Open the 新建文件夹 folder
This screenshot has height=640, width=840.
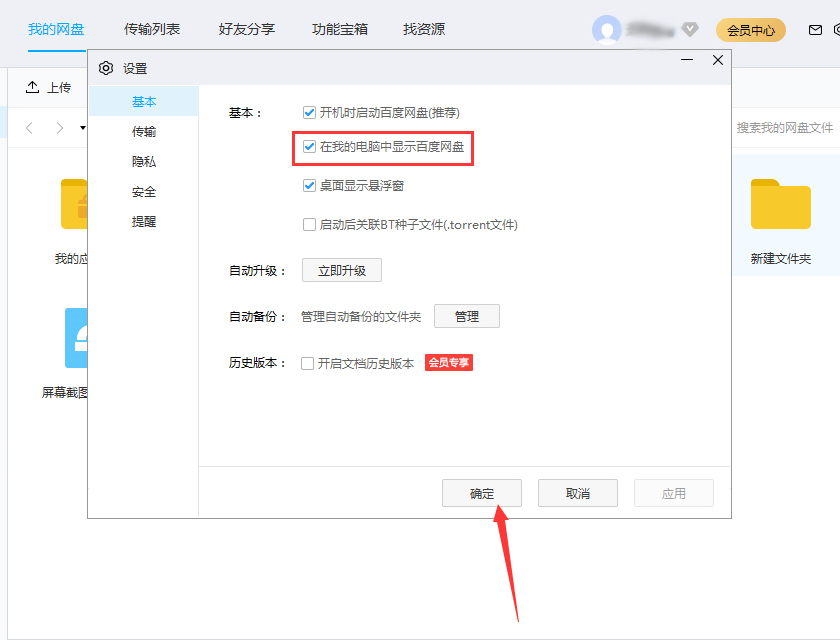(781, 204)
